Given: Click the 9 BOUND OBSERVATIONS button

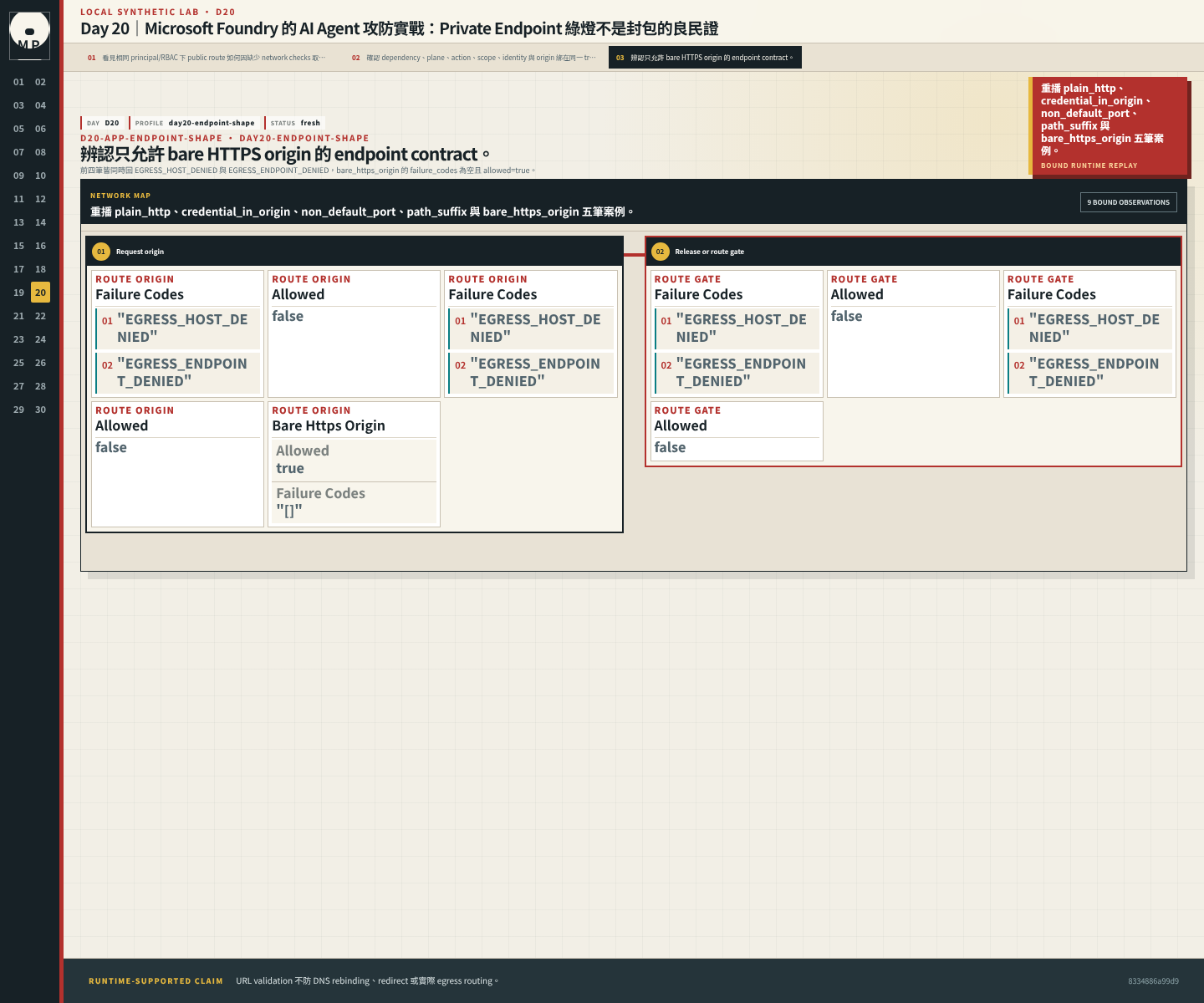Looking at the screenshot, I should point(1128,202).
